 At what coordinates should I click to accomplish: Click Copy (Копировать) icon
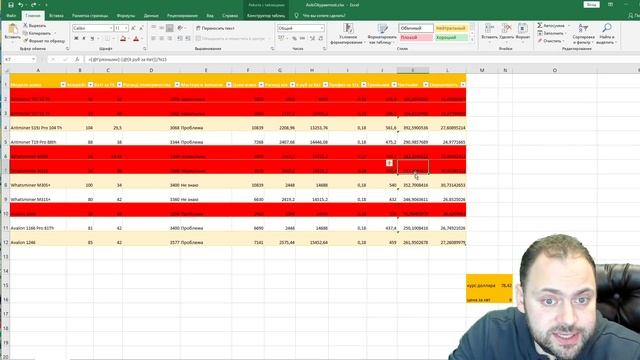(x=25, y=33)
